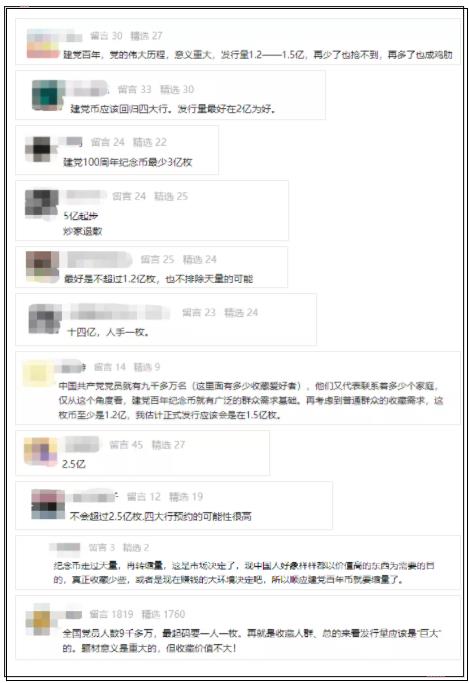Click 留言 12 on 不会超过2.5亿枚 comment
Screen dimensions: 469x683
tap(144, 497)
